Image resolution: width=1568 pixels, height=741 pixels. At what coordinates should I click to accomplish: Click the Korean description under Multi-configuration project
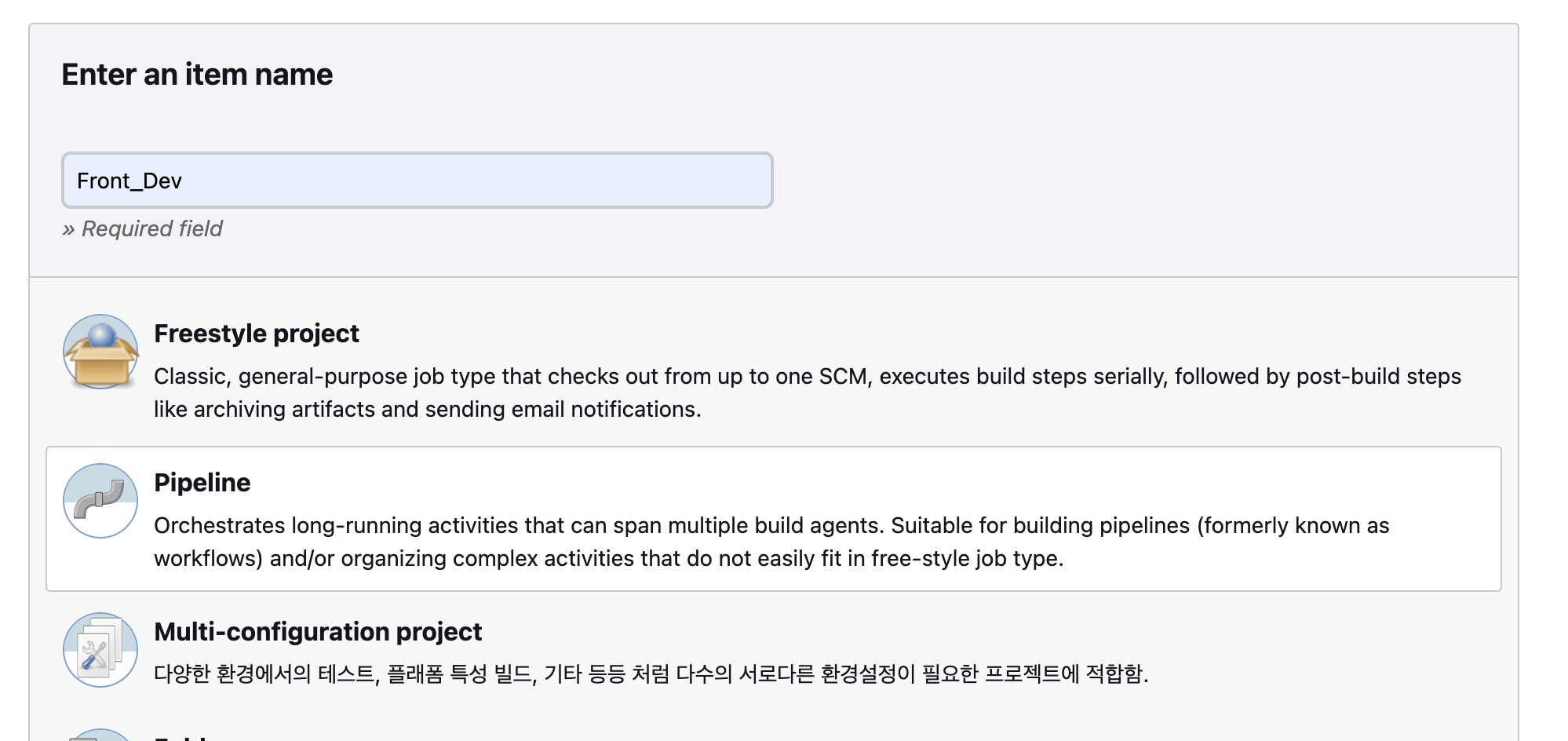(651, 673)
